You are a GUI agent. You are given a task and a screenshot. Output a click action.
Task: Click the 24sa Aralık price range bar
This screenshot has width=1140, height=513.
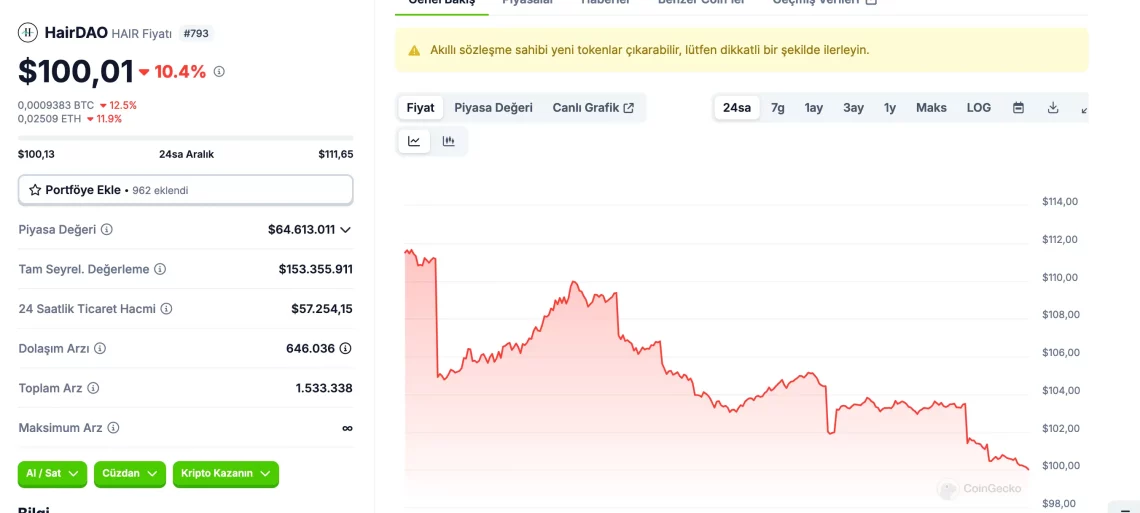(185, 138)
